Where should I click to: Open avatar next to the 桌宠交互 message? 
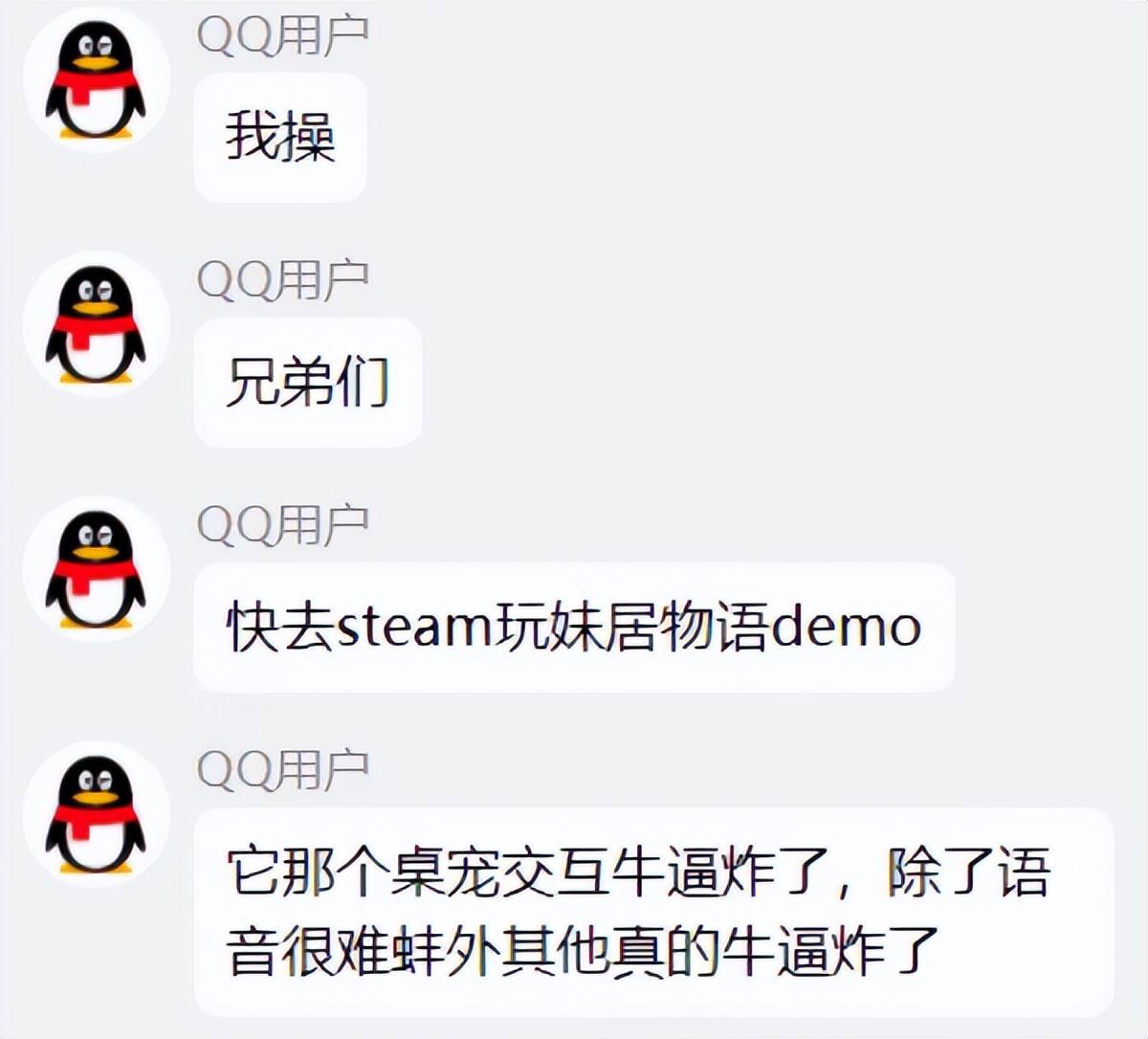click(x=96, y=813)
